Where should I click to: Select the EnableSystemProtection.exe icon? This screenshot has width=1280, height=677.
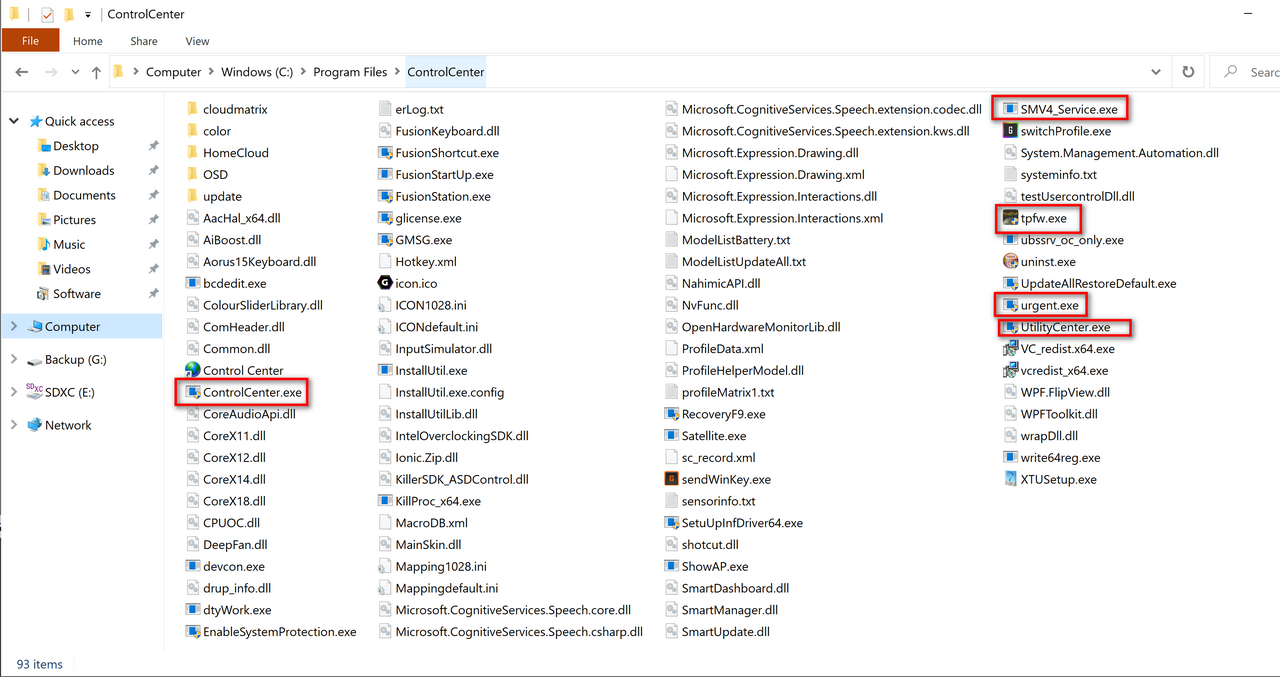point(193,632)
